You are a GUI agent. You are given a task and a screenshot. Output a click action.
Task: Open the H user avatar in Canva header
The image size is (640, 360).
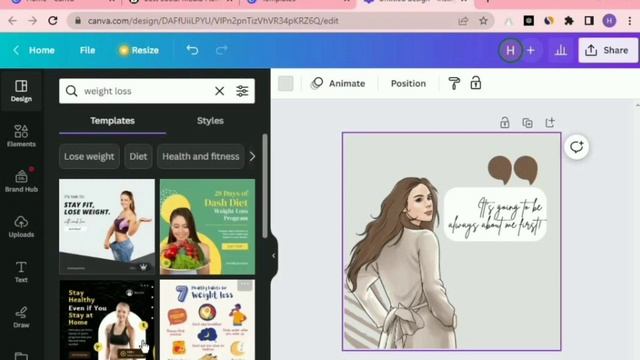[x=510, y=50]
